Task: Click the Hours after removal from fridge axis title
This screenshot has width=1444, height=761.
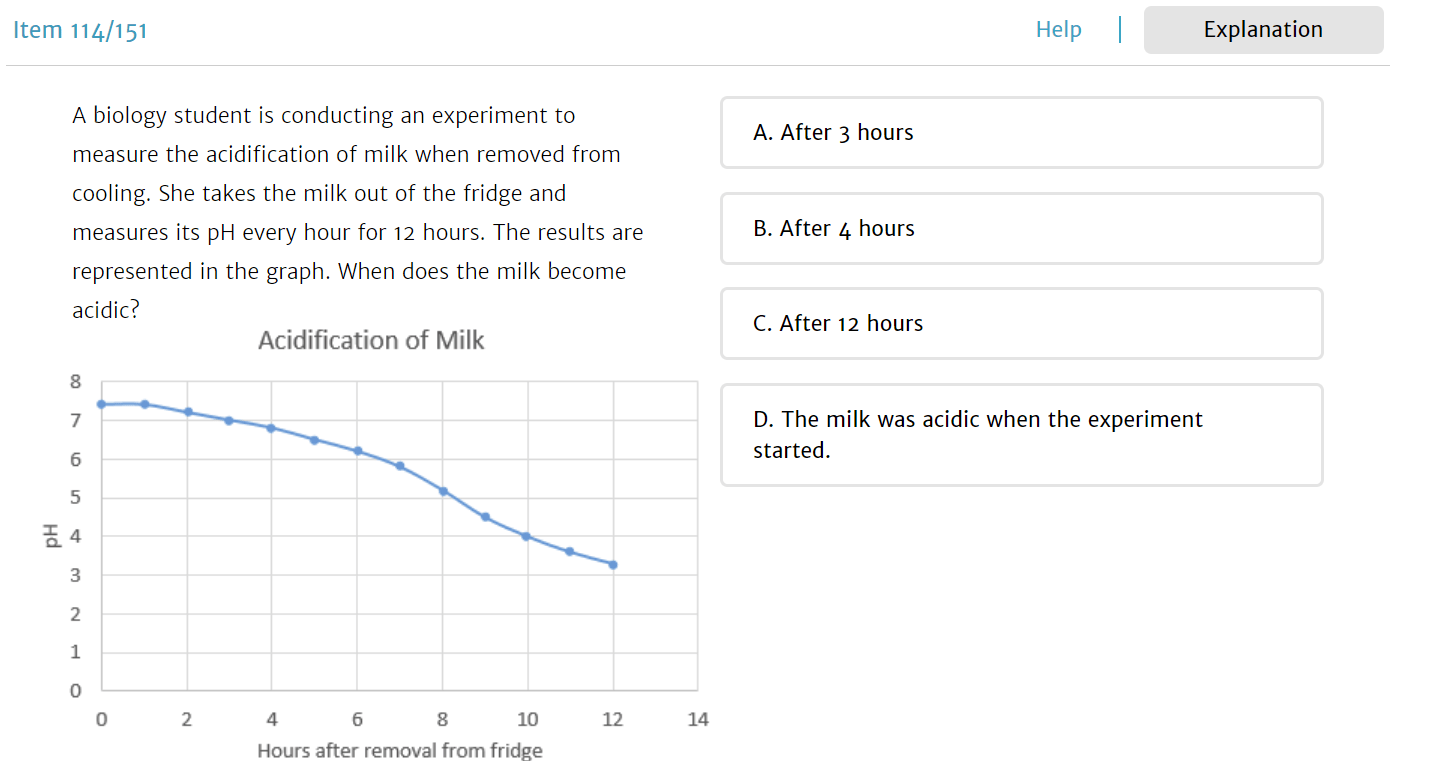Action: [x=400, y=750]
